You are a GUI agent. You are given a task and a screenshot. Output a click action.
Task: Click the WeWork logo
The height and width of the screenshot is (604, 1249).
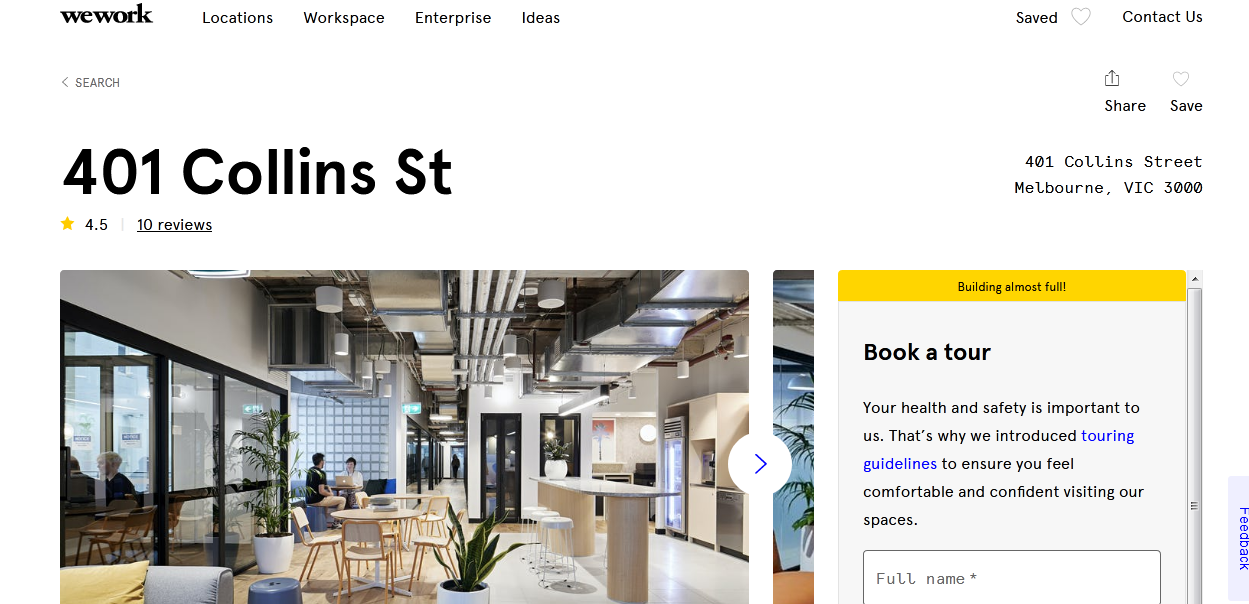(106, 14)
